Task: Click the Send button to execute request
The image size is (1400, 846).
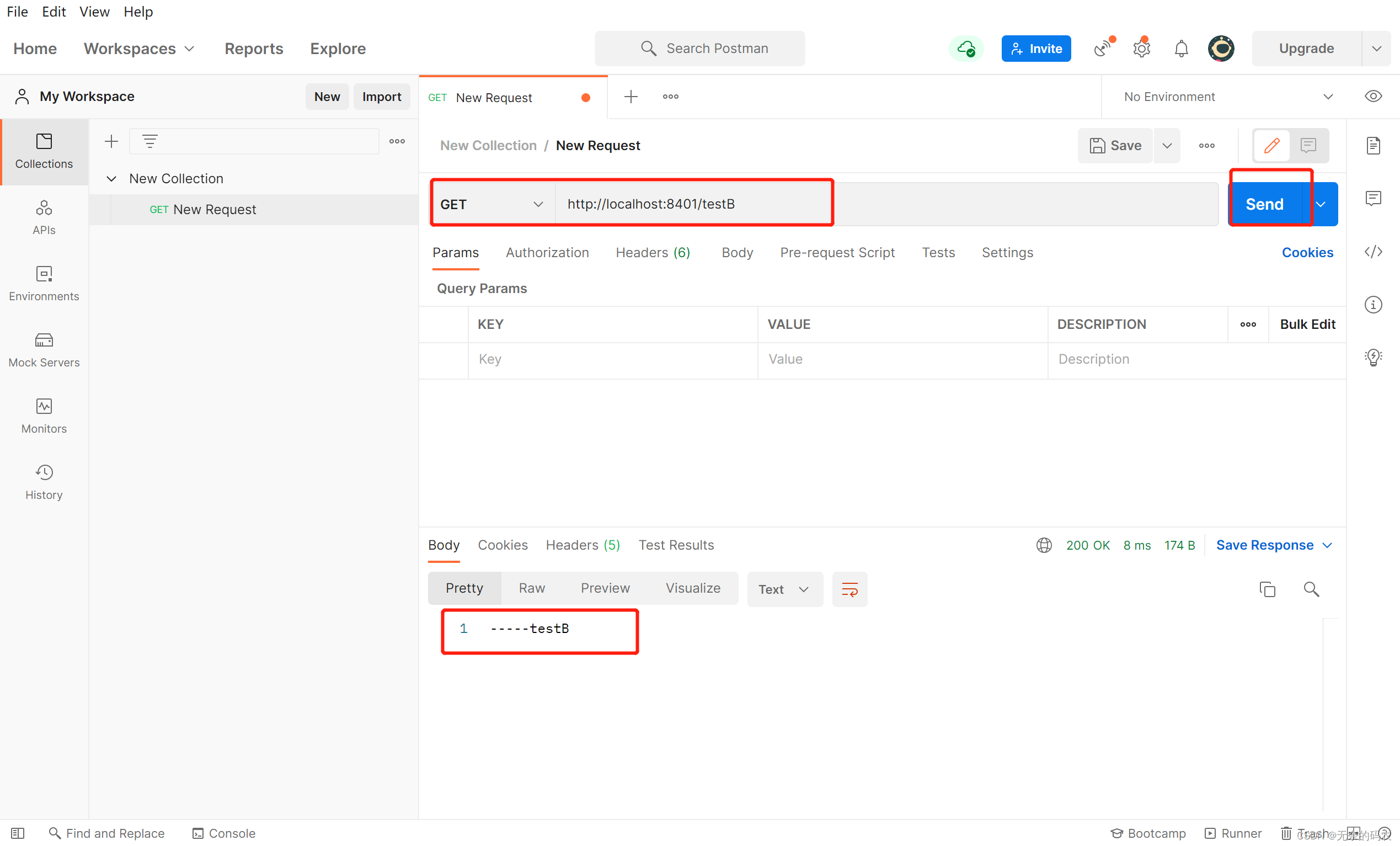Action: point(1265,204)
